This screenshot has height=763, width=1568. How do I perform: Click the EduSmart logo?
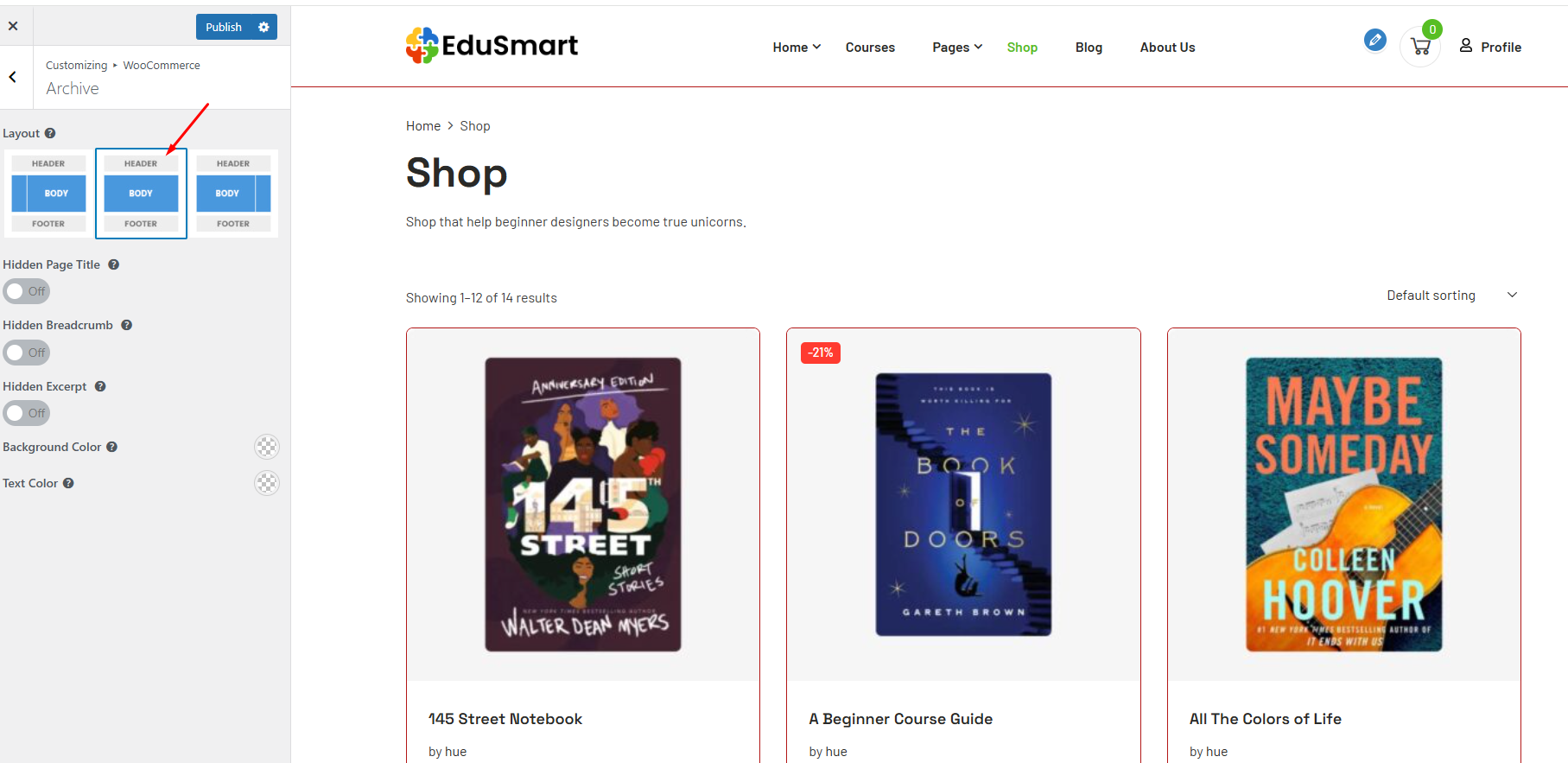(492, 46)
